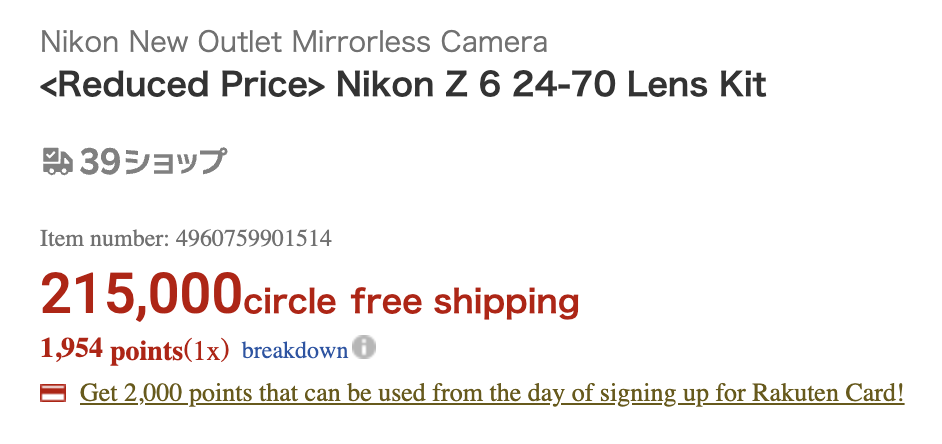The width and height of the screenshot is (942, 444).
Task: Click the <Reduced Price> tag in title
Action: pos(183,85)
